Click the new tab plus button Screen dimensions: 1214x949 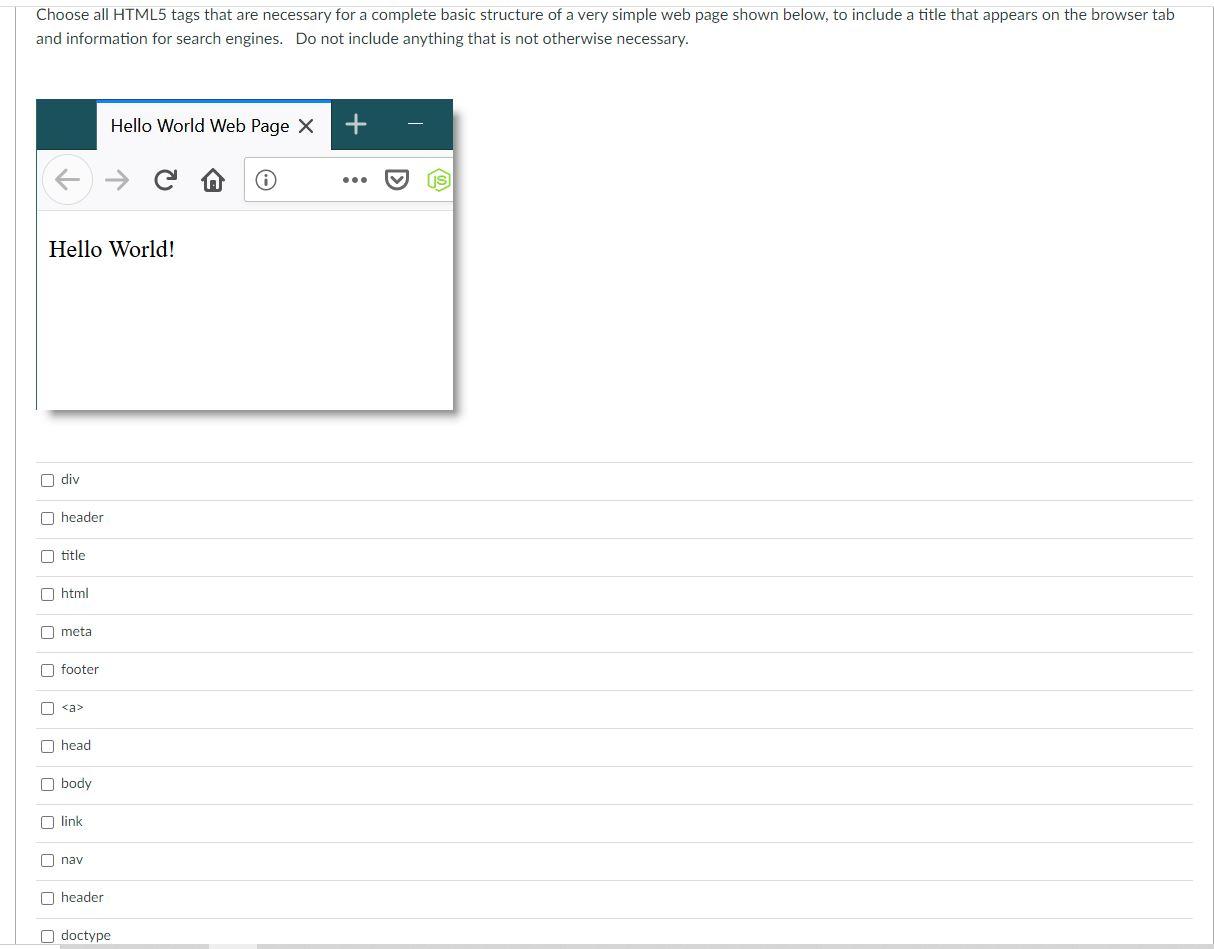355,124
